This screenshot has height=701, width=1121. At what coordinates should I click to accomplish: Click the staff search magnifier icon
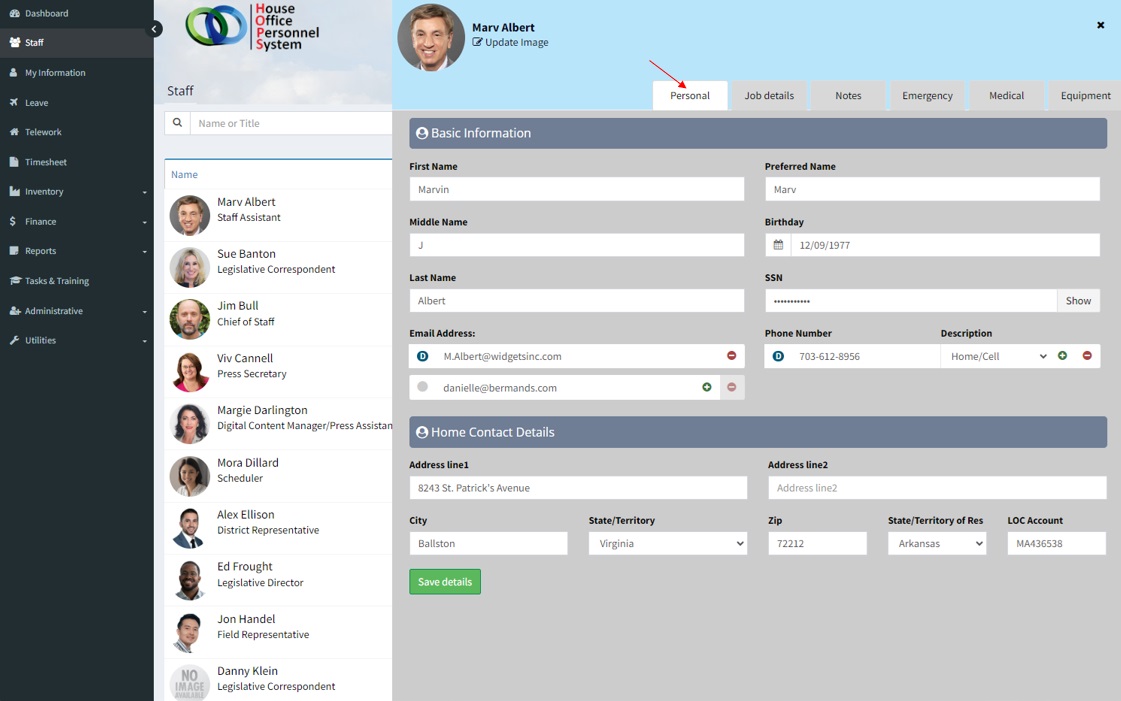coord(177,123)
